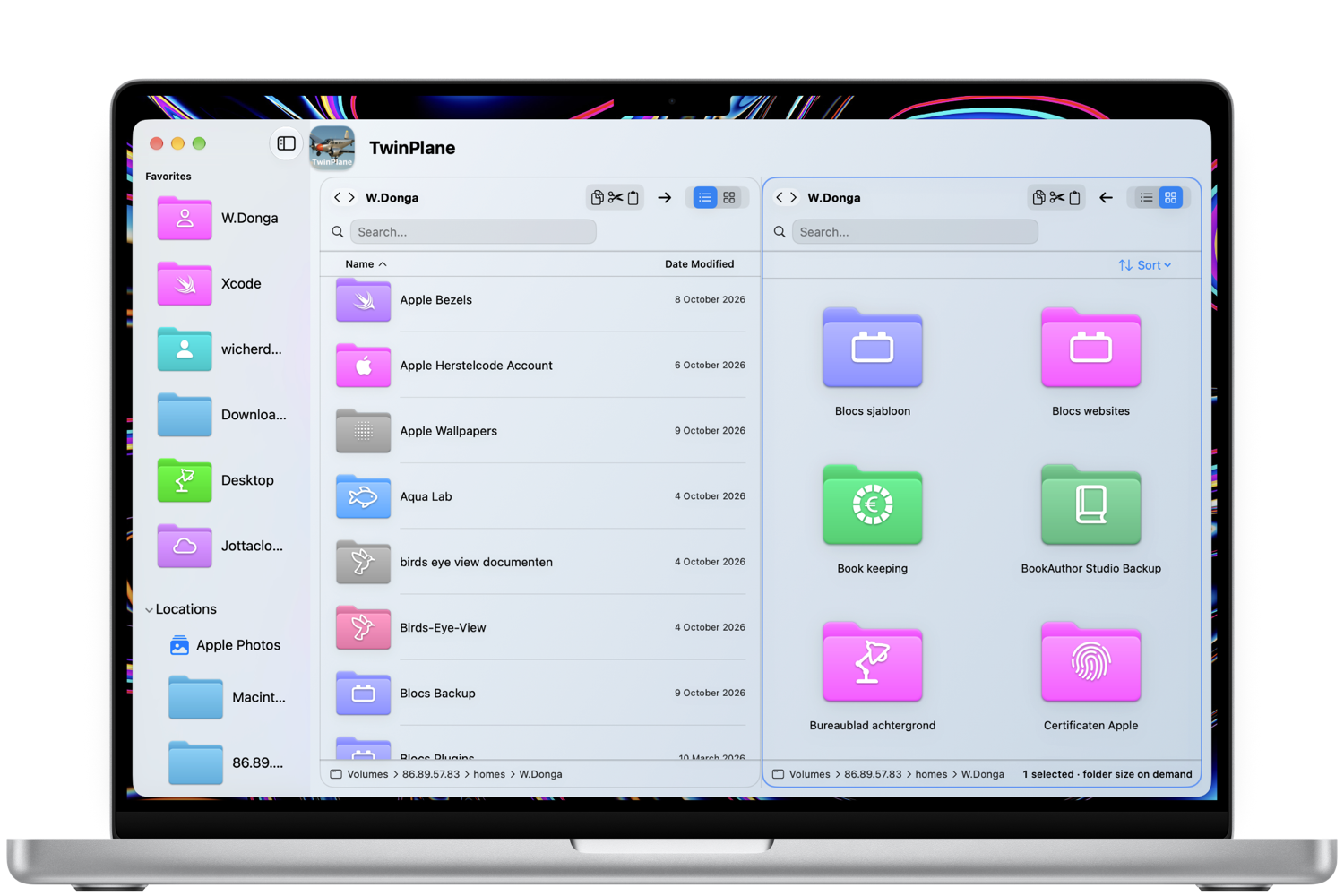1344x896 pixels.
Task: Switch right pane to list view
Action: tap(1147, 198)
